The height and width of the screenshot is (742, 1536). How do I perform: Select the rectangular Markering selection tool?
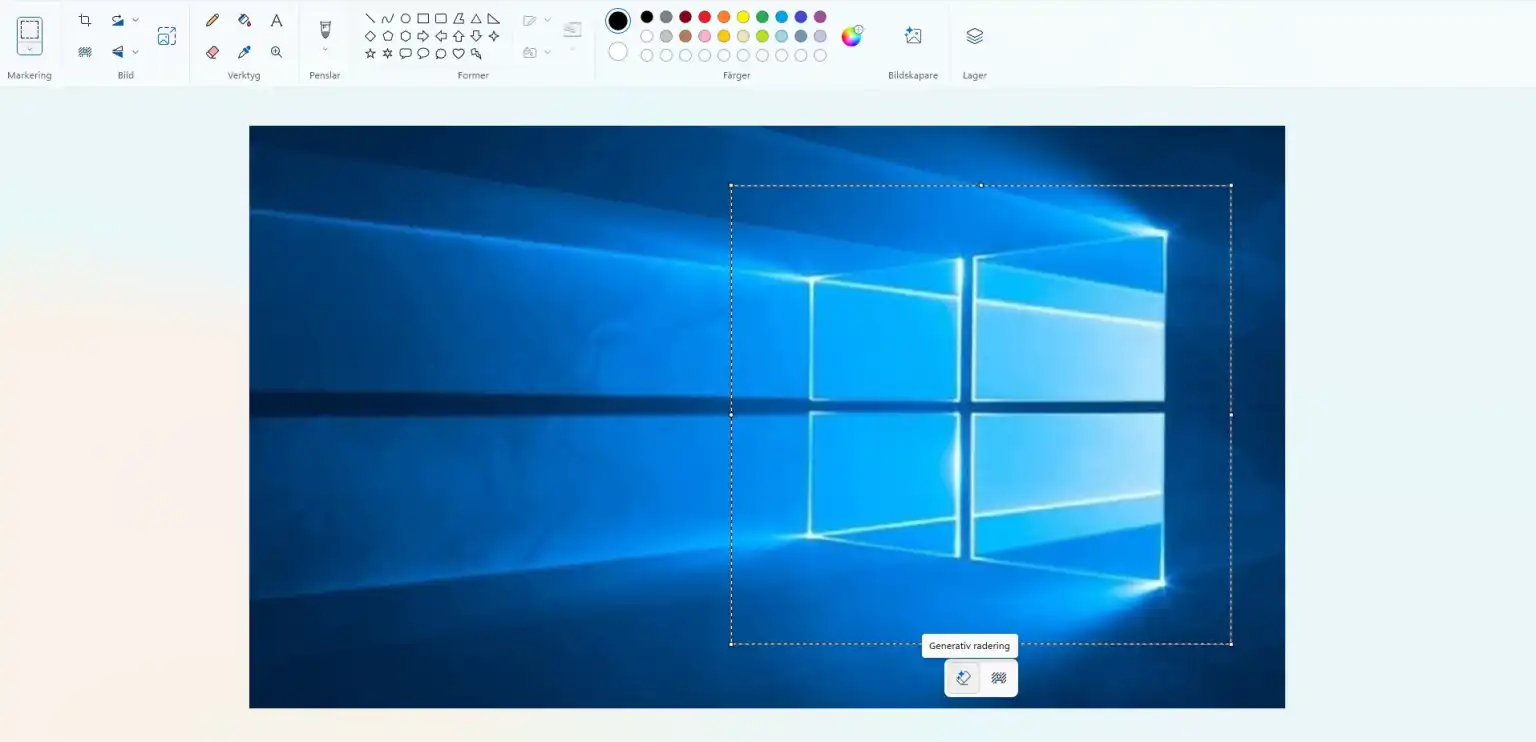(x=30, y=29)
